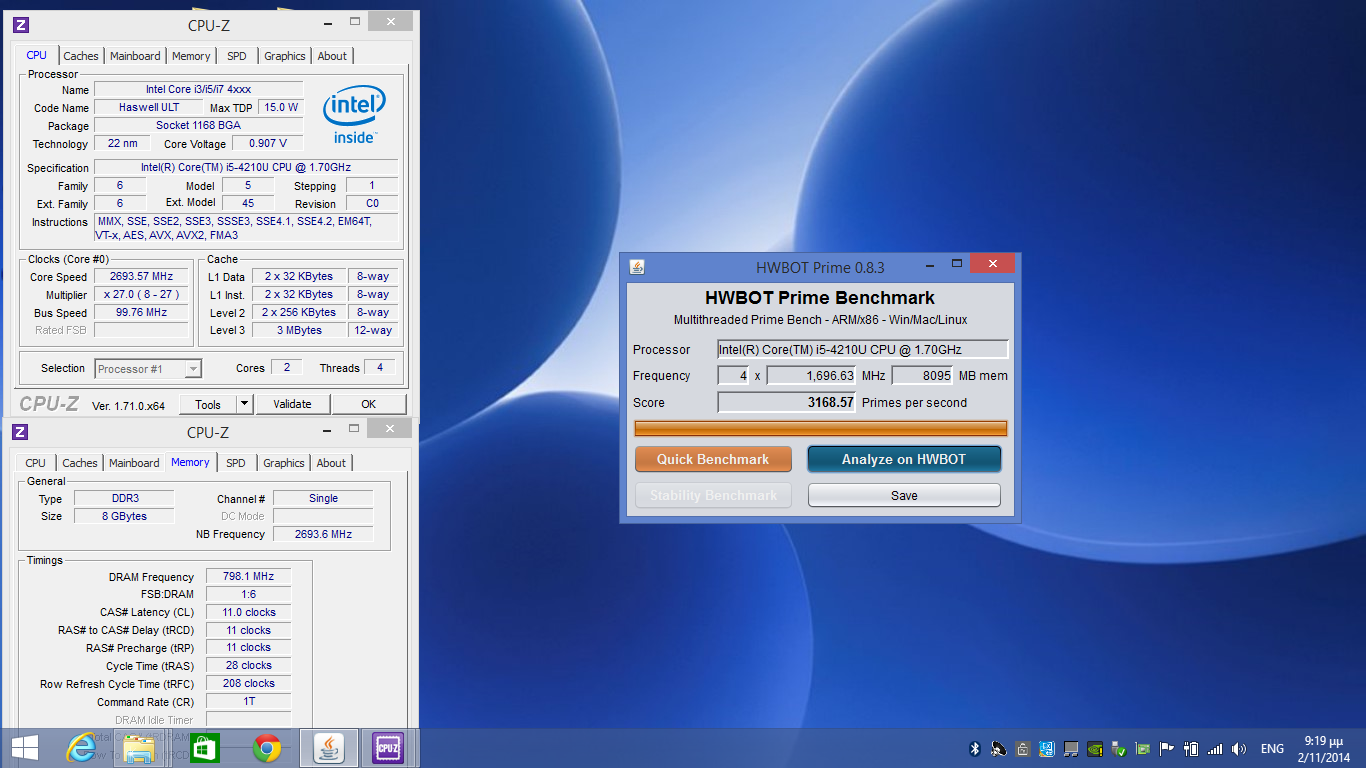Open volume speaker tray icon
This screenshot has width=1366, height=768.
point(1239,748)
